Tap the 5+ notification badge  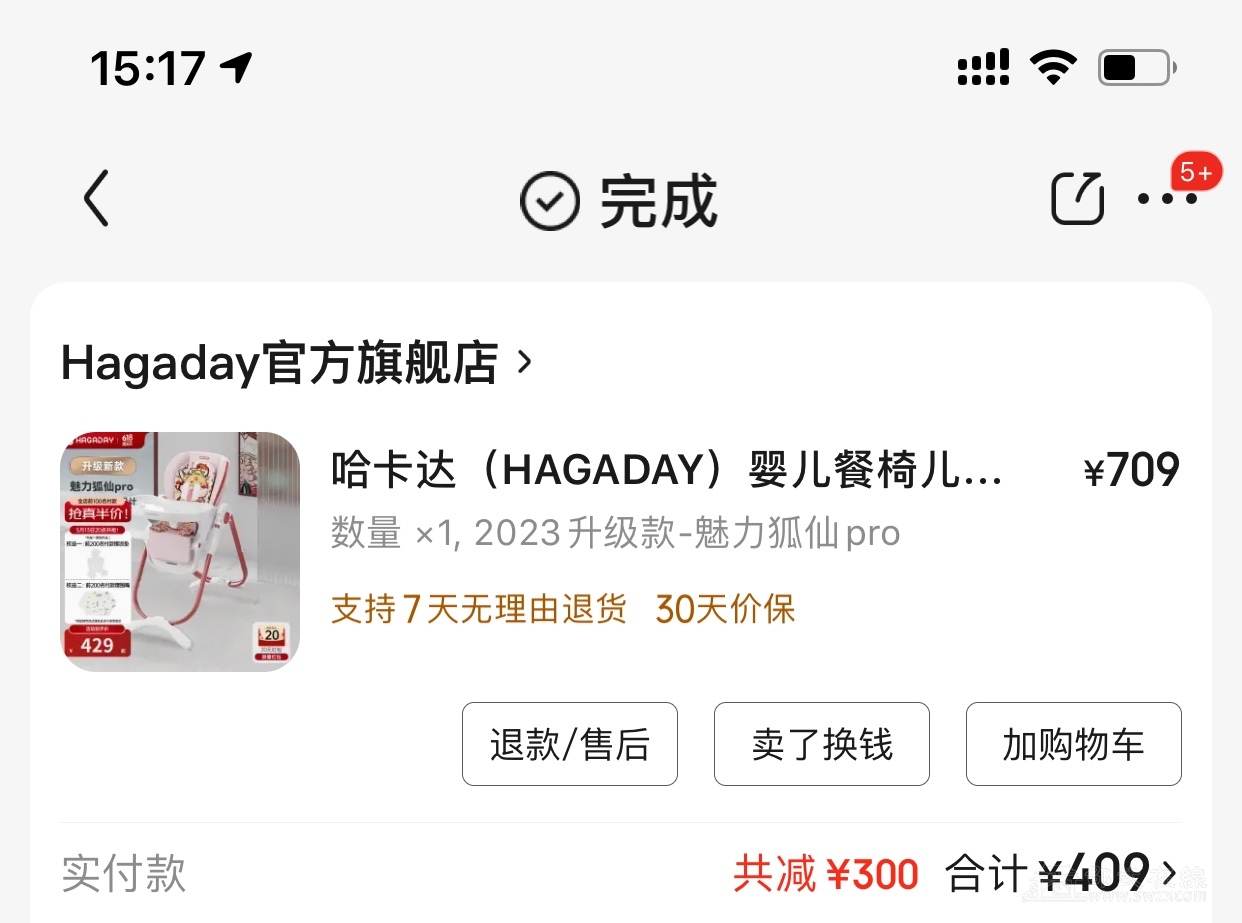click(x=1196, y=173)
